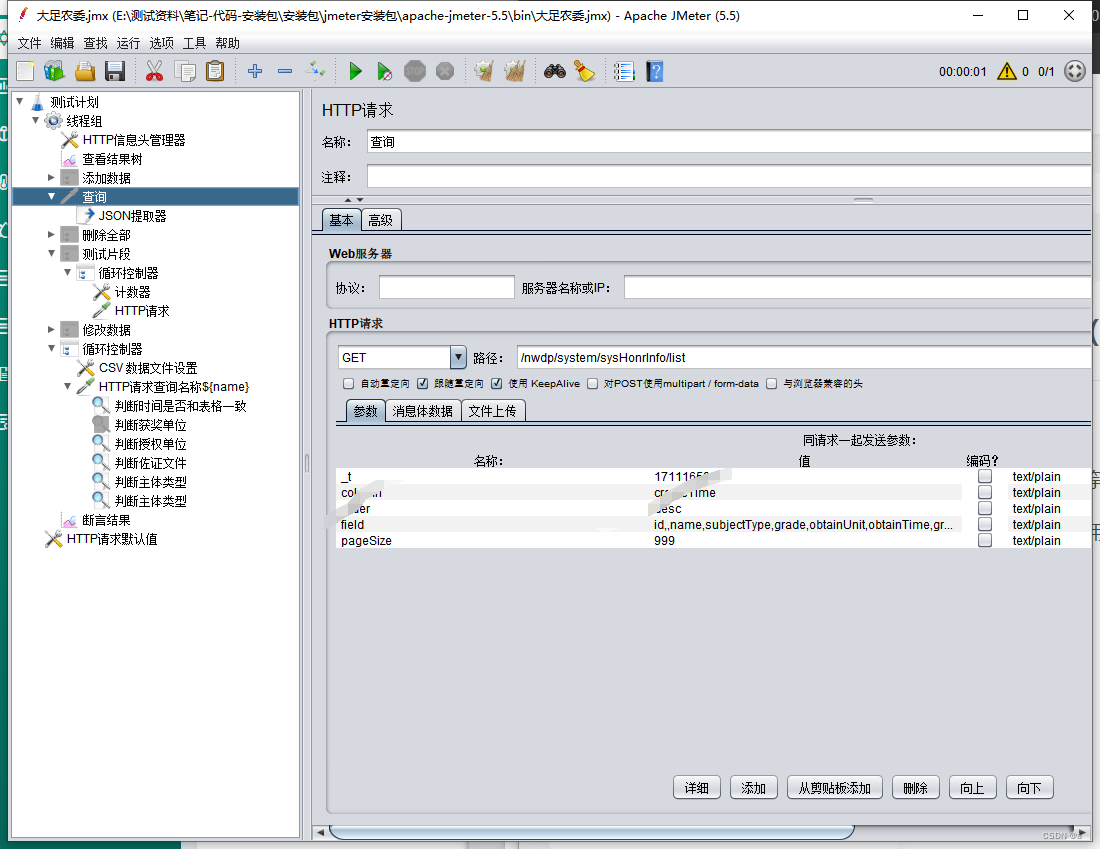The height and width of the screenshot is (849, 1100).
Task: Collapse the 测试片段 tree node
Action: pos(51,253)
